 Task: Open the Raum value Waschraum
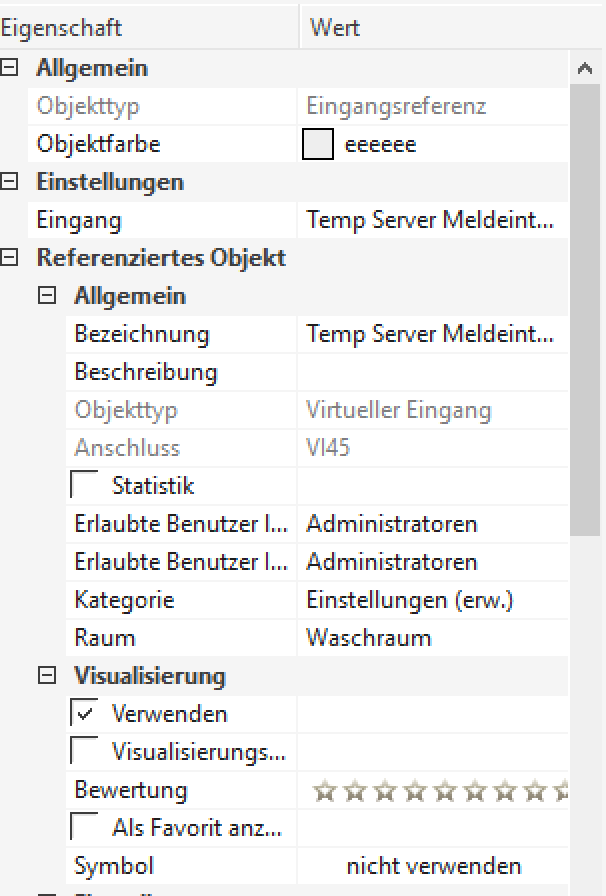430,638
